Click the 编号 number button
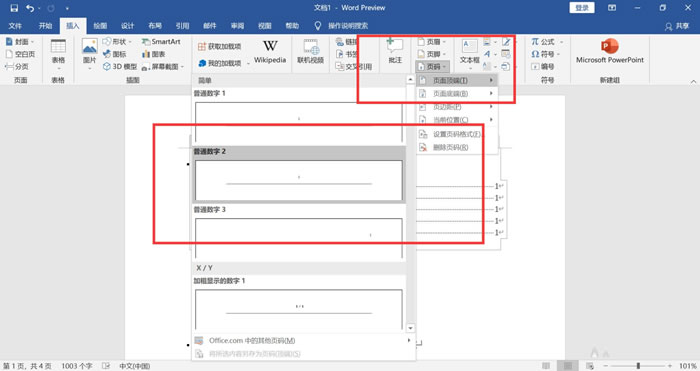Screen dimensions: 700x371 tap(543, 67)
